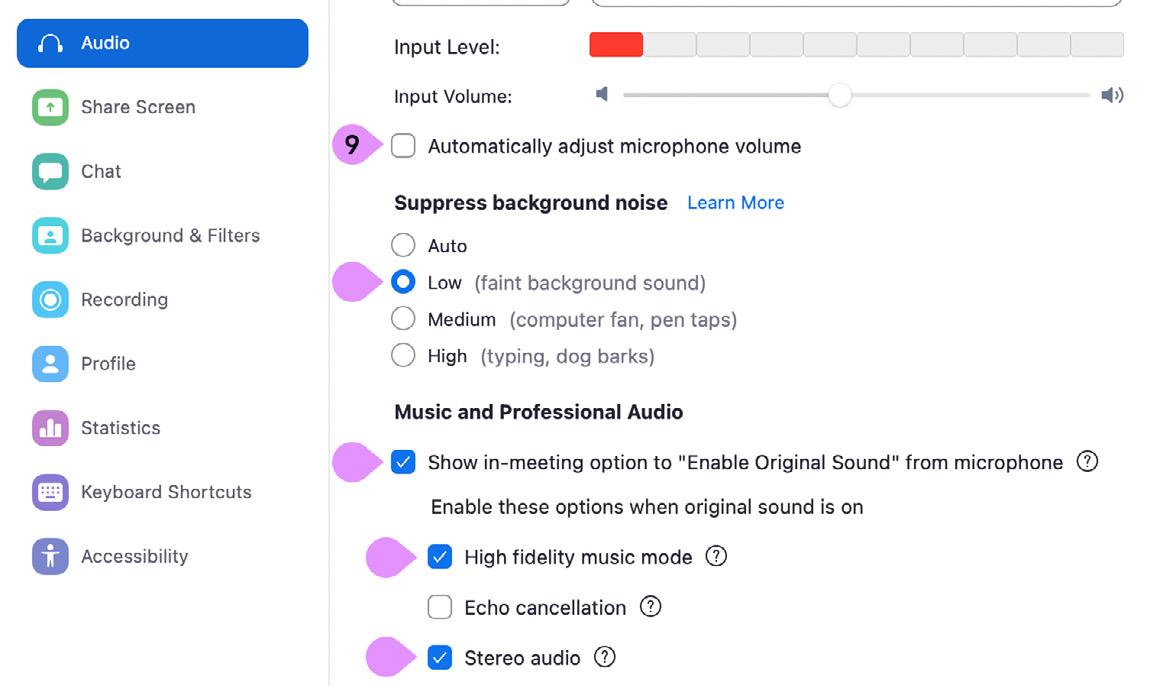Click the Input Level meter bar
Screen dimensions: 1176x686
[x=856, y=45]
